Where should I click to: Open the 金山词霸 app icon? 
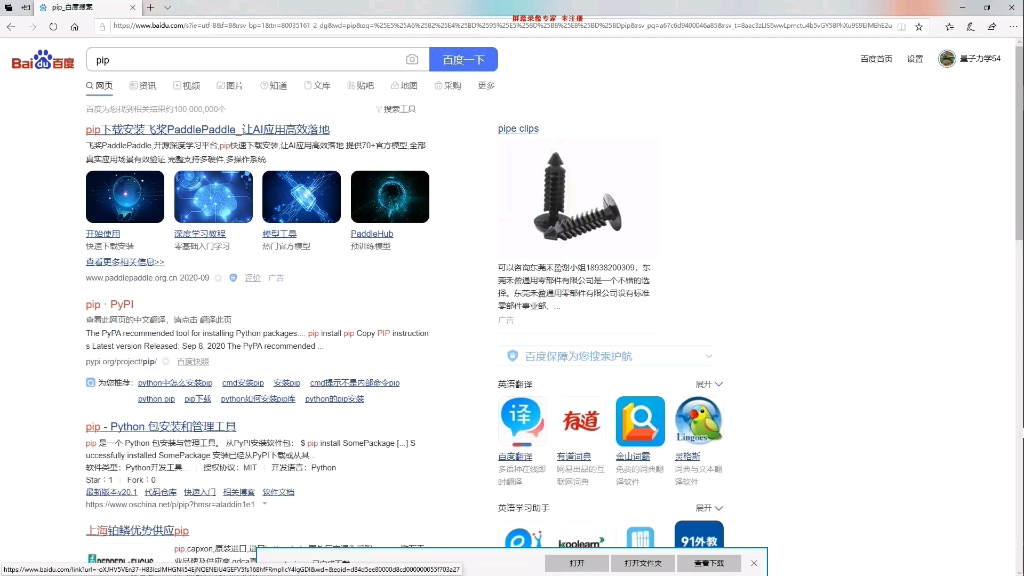[640, 421]
